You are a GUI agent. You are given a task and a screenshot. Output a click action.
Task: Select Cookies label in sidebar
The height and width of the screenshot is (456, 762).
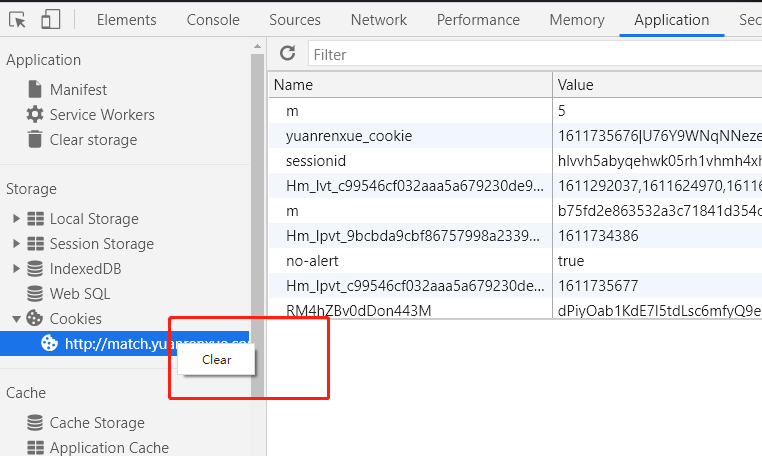click(x=75, y=319)
